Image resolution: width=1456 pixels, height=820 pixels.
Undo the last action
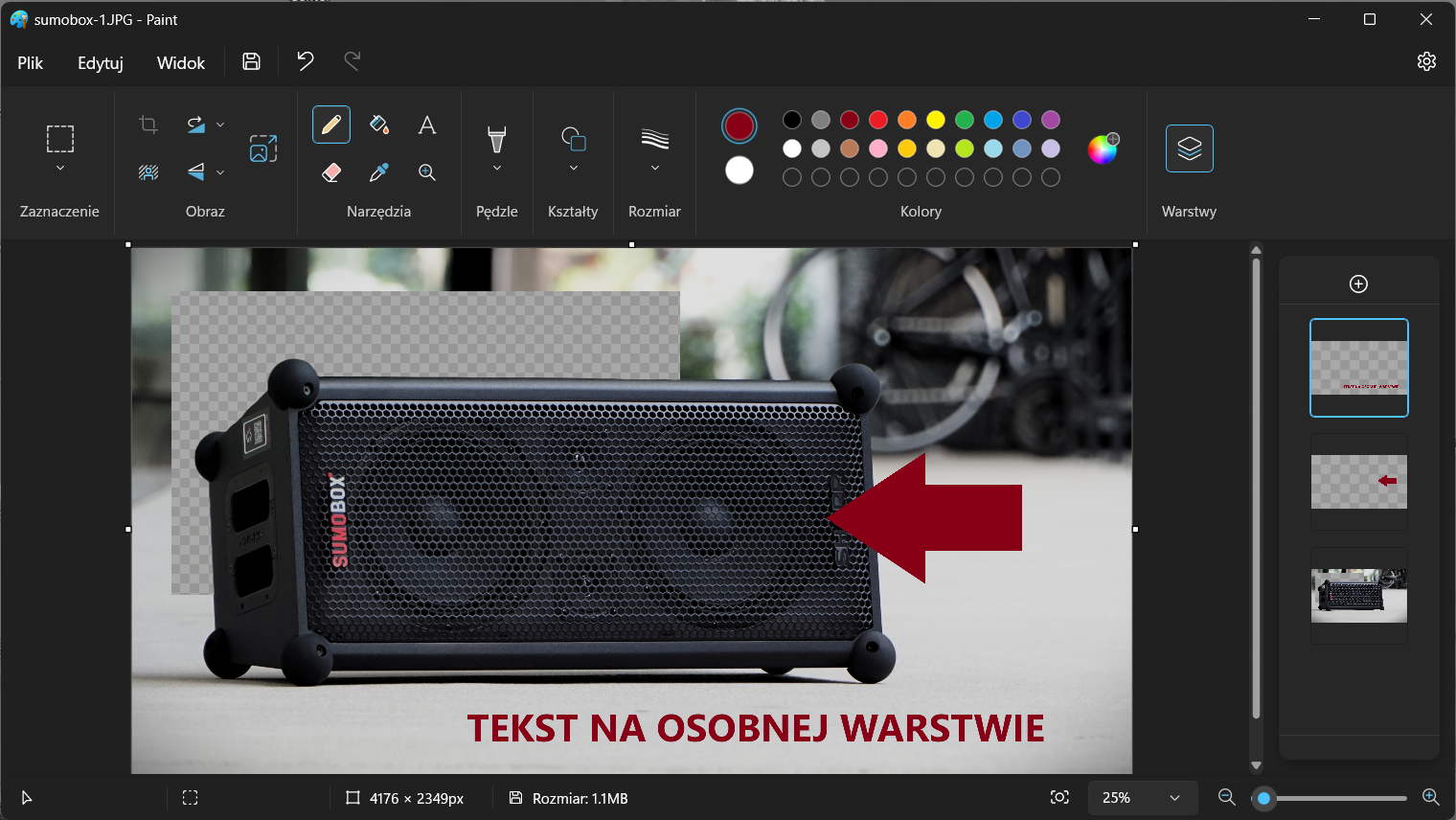point(305,61)
